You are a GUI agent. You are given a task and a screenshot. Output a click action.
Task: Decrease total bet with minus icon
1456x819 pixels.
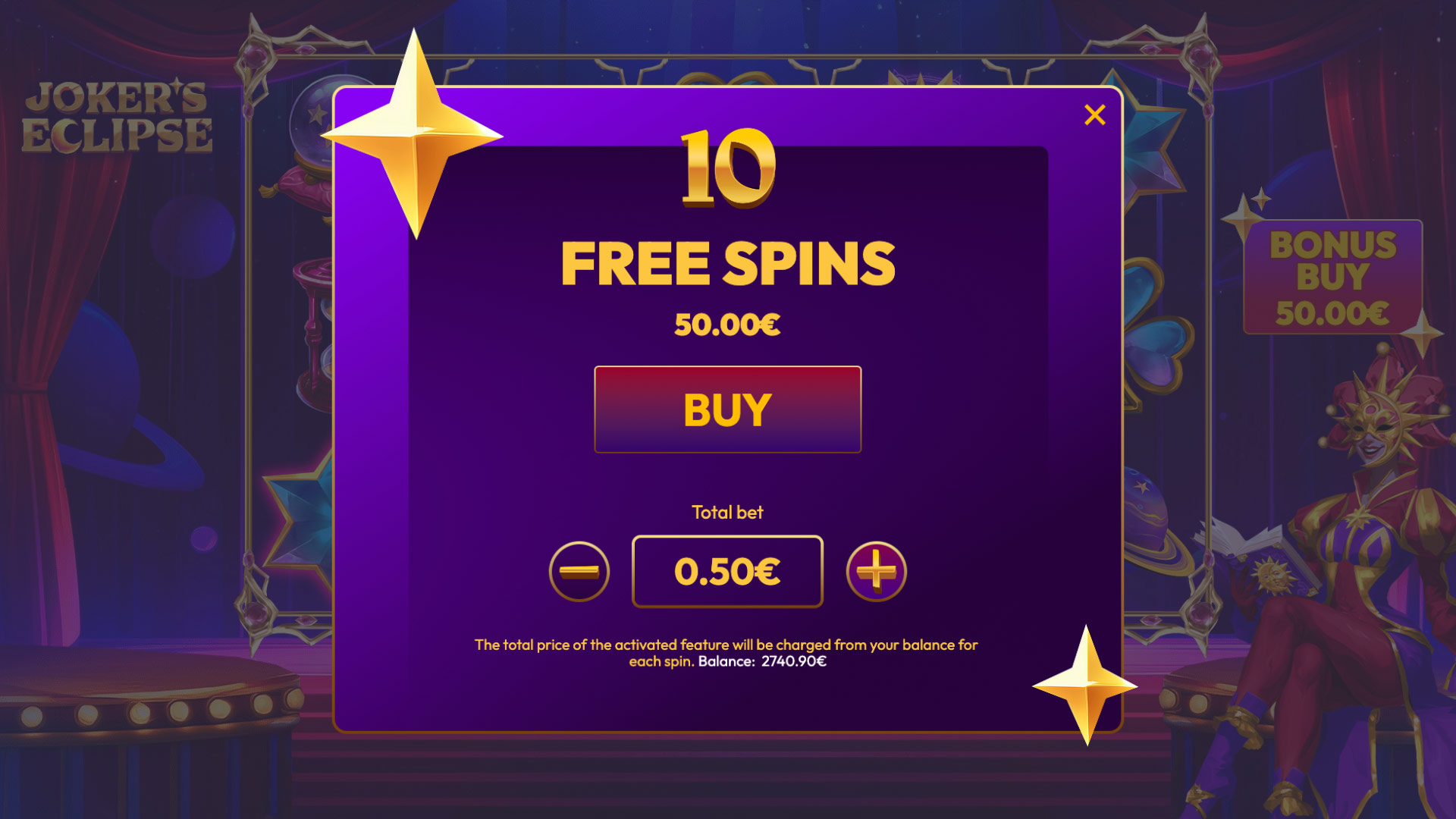pyautogui.click(x=579, y=571)
